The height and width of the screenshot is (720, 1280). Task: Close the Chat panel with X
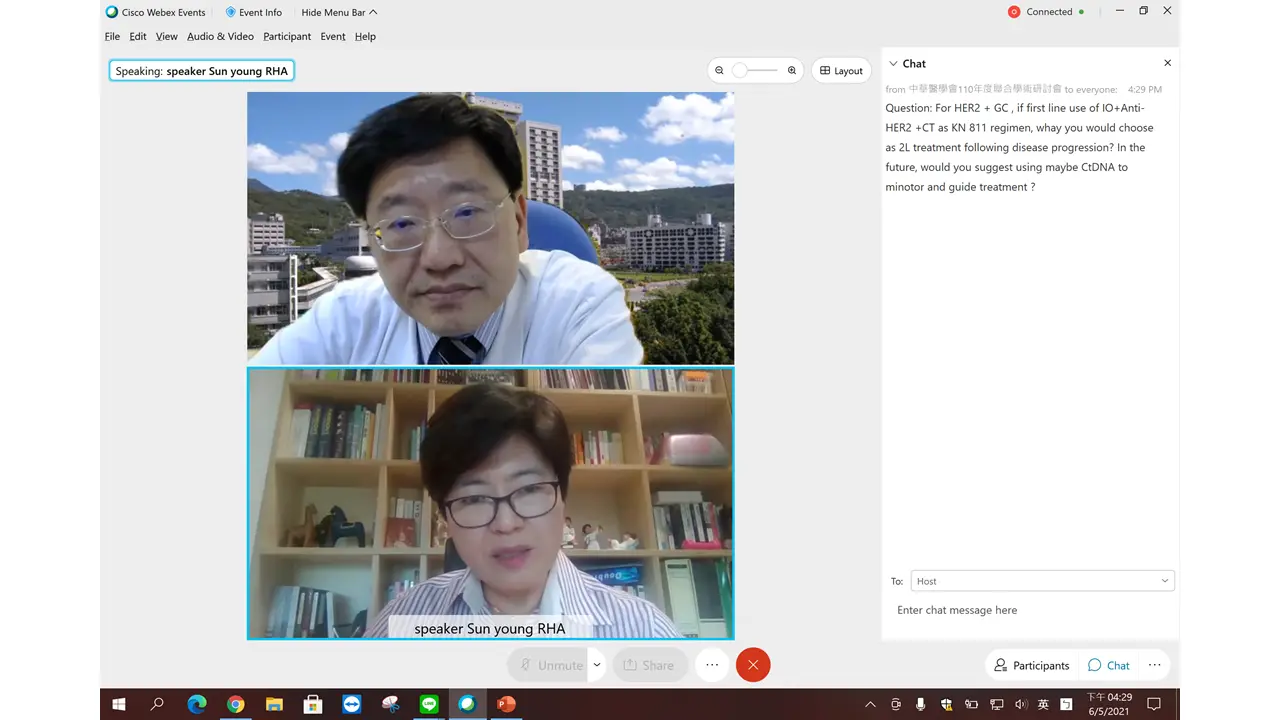(x=1167, y=63)
